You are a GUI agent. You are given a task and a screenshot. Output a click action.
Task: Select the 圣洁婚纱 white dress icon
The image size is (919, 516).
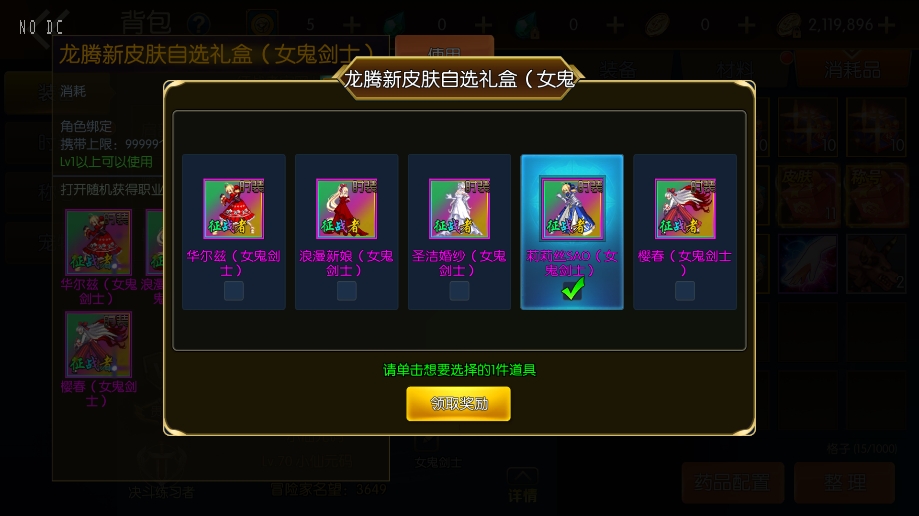click(459, 209)
